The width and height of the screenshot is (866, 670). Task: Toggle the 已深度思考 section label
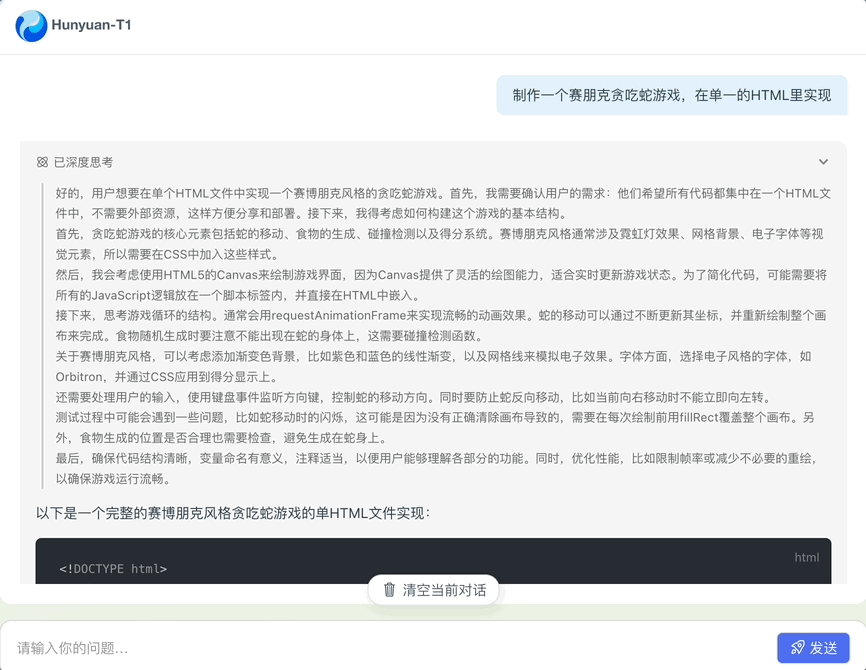point(83,162)
